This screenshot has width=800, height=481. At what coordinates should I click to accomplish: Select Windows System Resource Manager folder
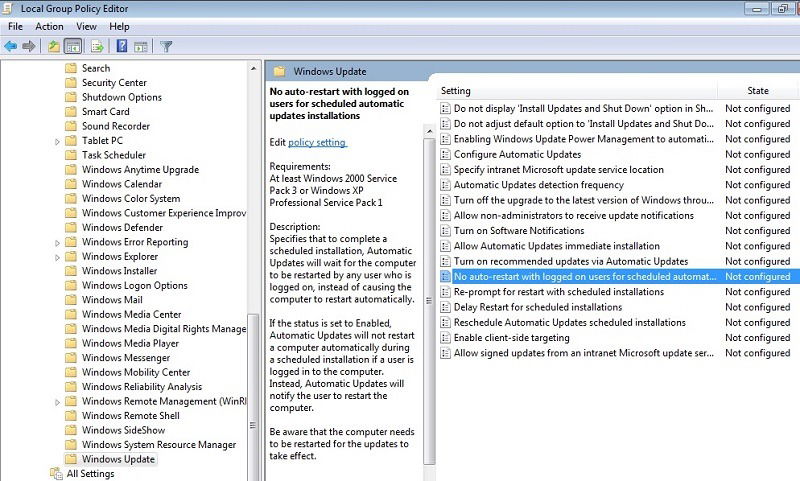point(159,445)
